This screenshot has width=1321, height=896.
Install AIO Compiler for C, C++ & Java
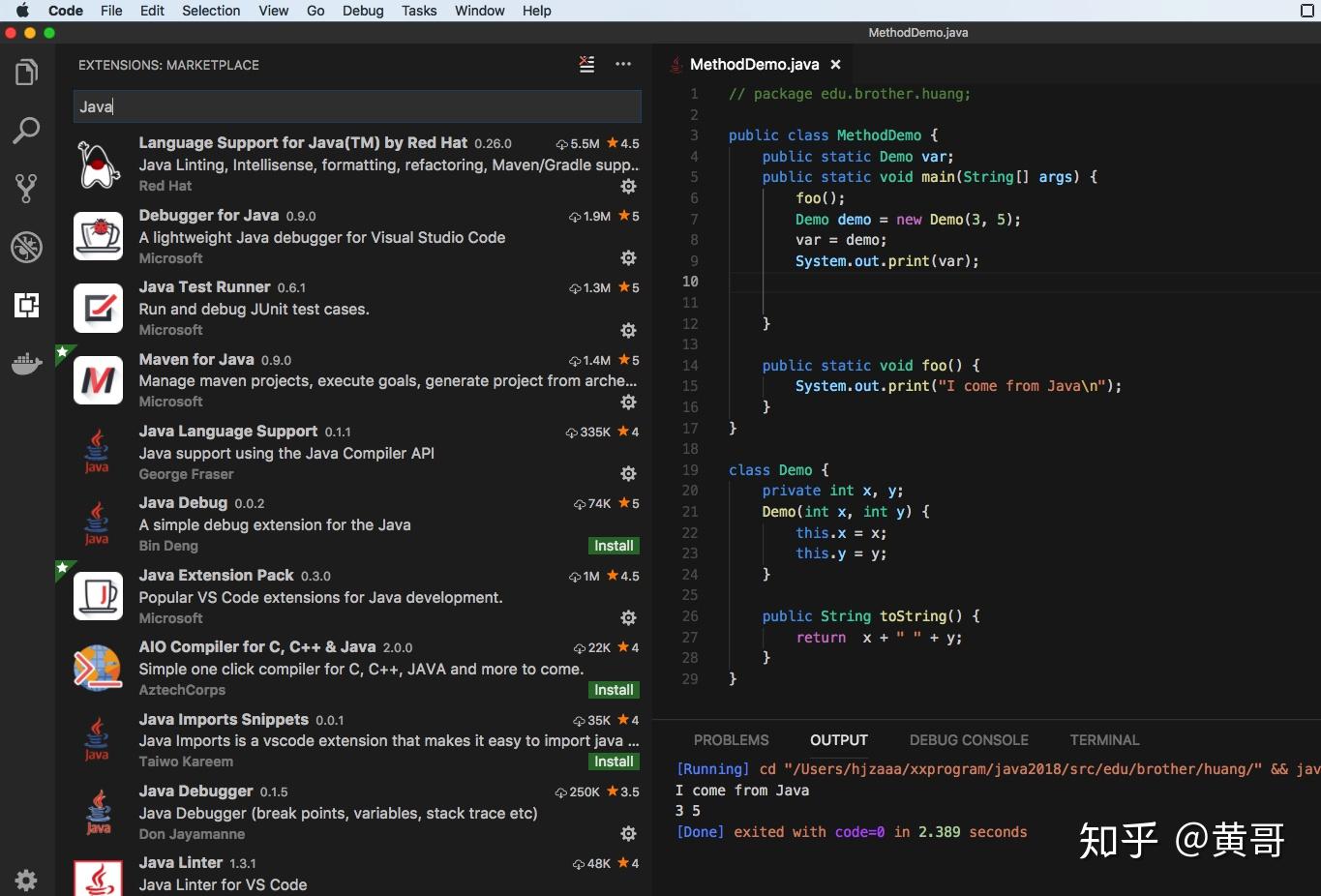tap(614, 690)
